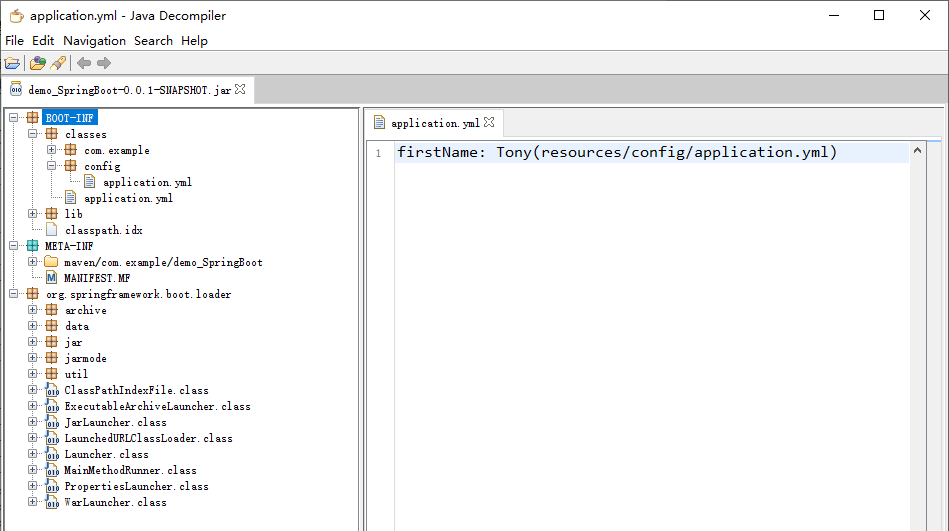Click the classes package icon
The width and height of the screenshot is (949, 531).
52,134
